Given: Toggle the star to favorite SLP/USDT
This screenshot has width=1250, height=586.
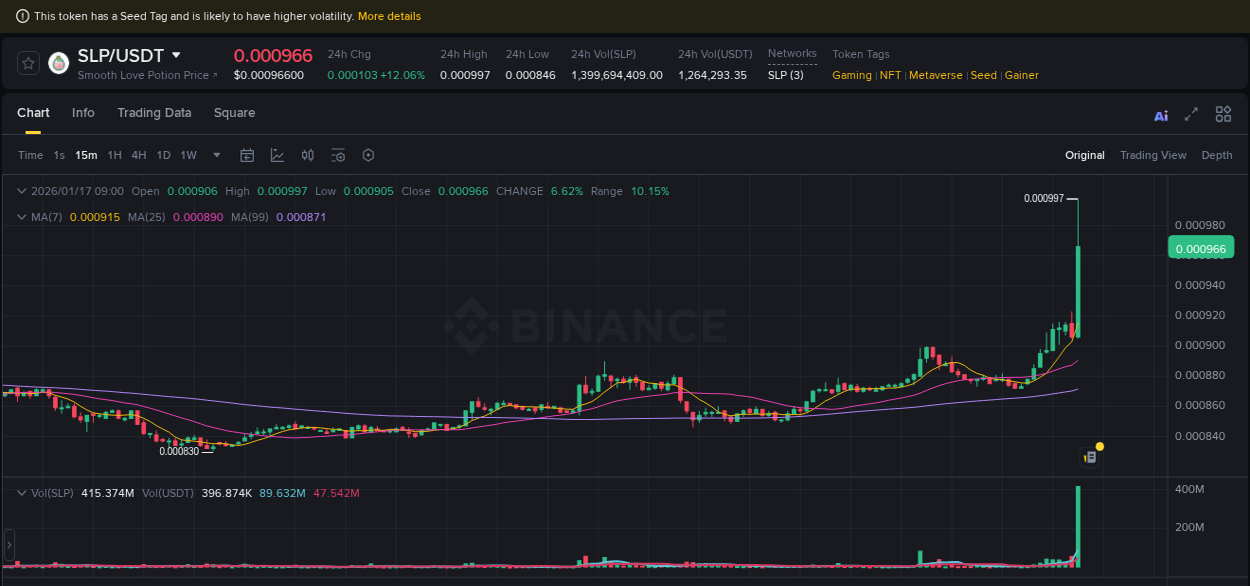Looking at the screenshot, I should (x=27, y=62).
